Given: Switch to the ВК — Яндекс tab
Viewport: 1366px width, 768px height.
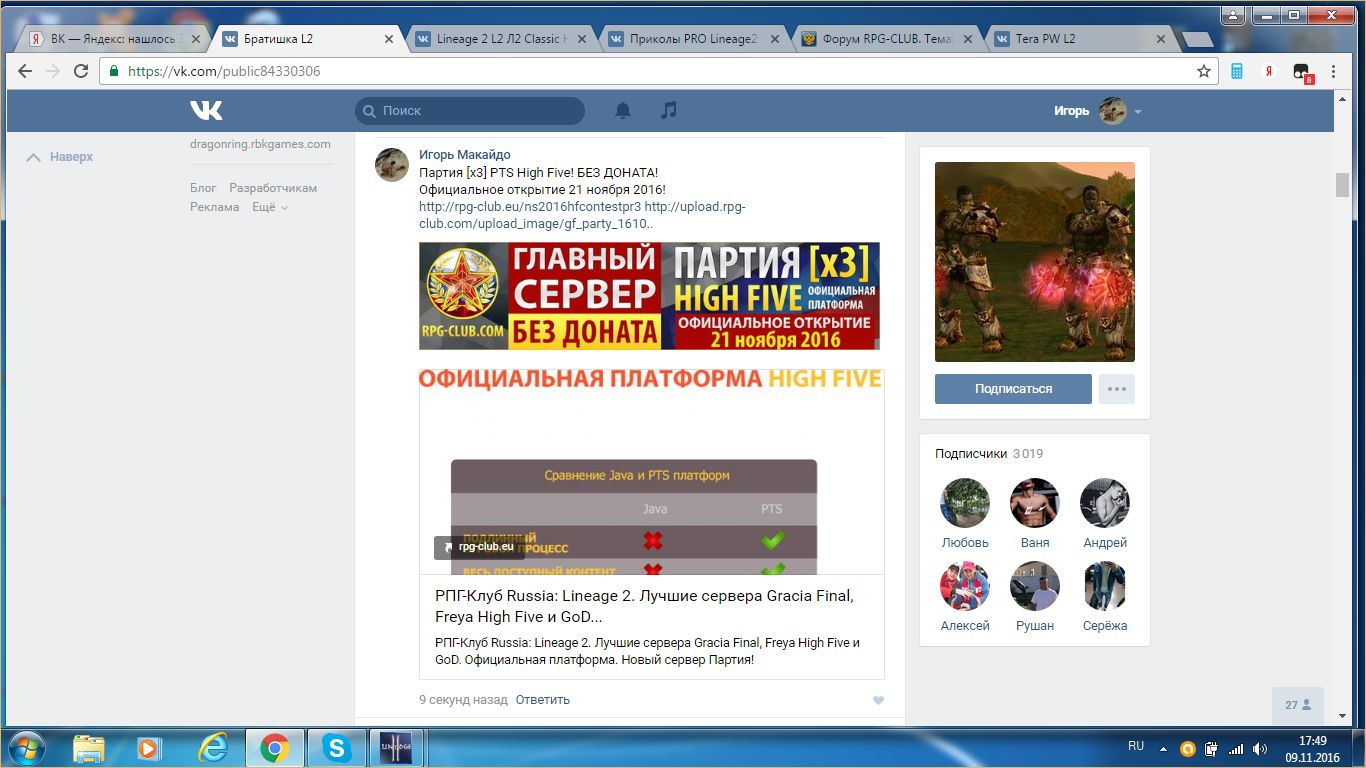Looking at the screenshot, I should point(114,39).
